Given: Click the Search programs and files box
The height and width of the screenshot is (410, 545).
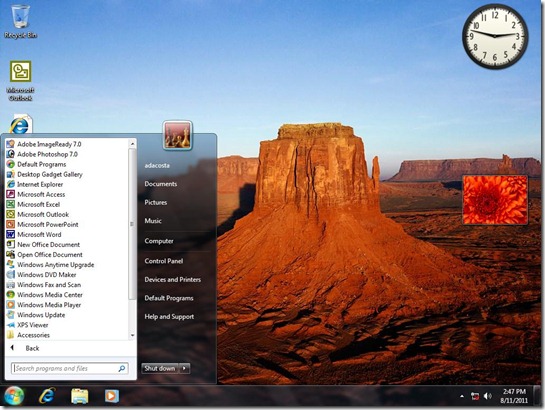Looking at the screenshot, I should tap(70, 368).
